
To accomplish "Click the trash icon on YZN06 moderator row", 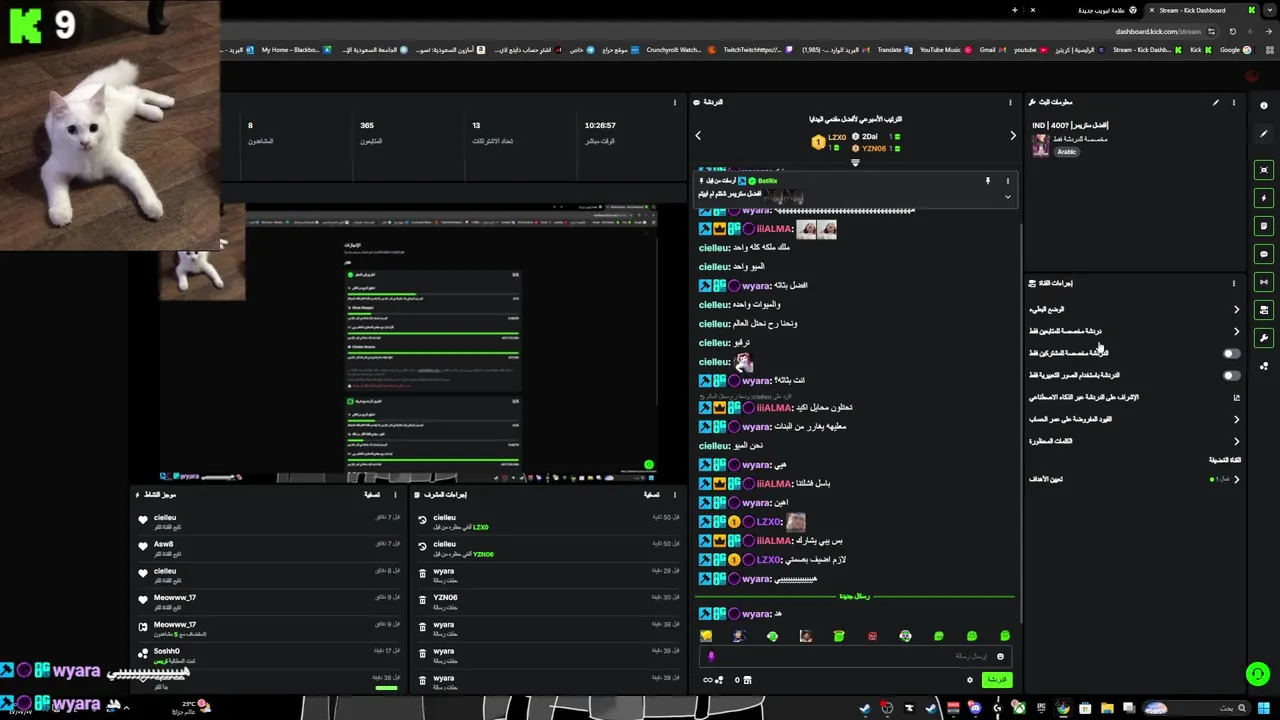I will click(423, 600).
